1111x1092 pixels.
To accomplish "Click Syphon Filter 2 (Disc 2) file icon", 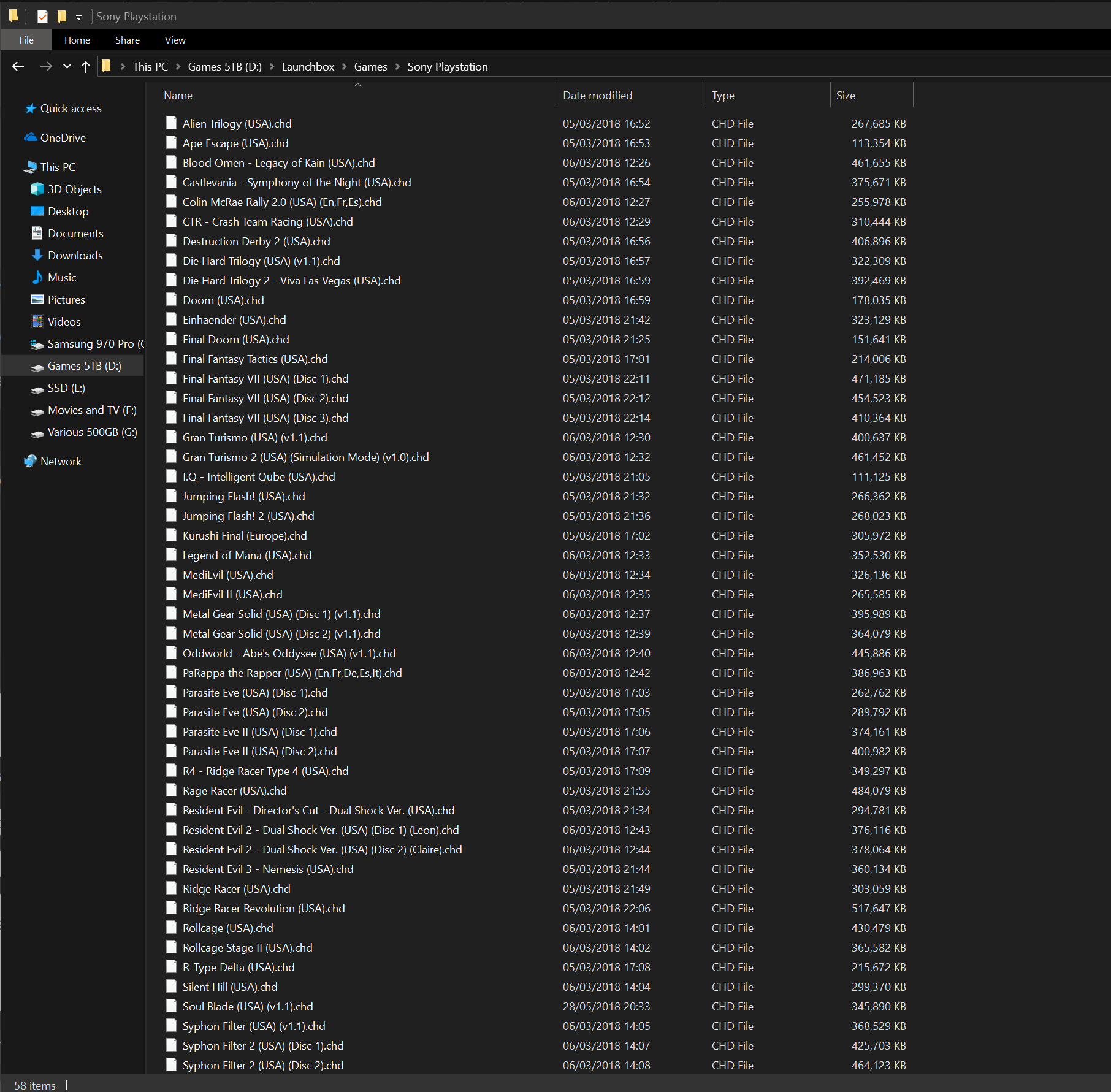I will pyautogui.click(x=171, y=1065).
